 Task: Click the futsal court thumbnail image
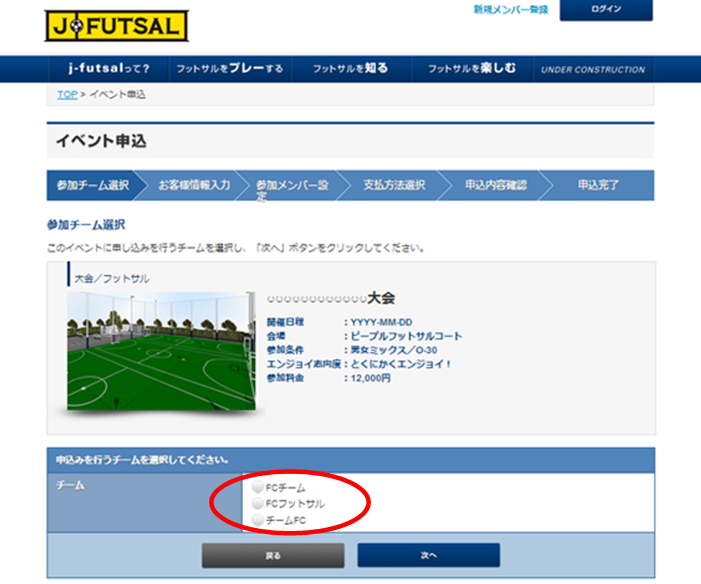(x=160, y=348)
